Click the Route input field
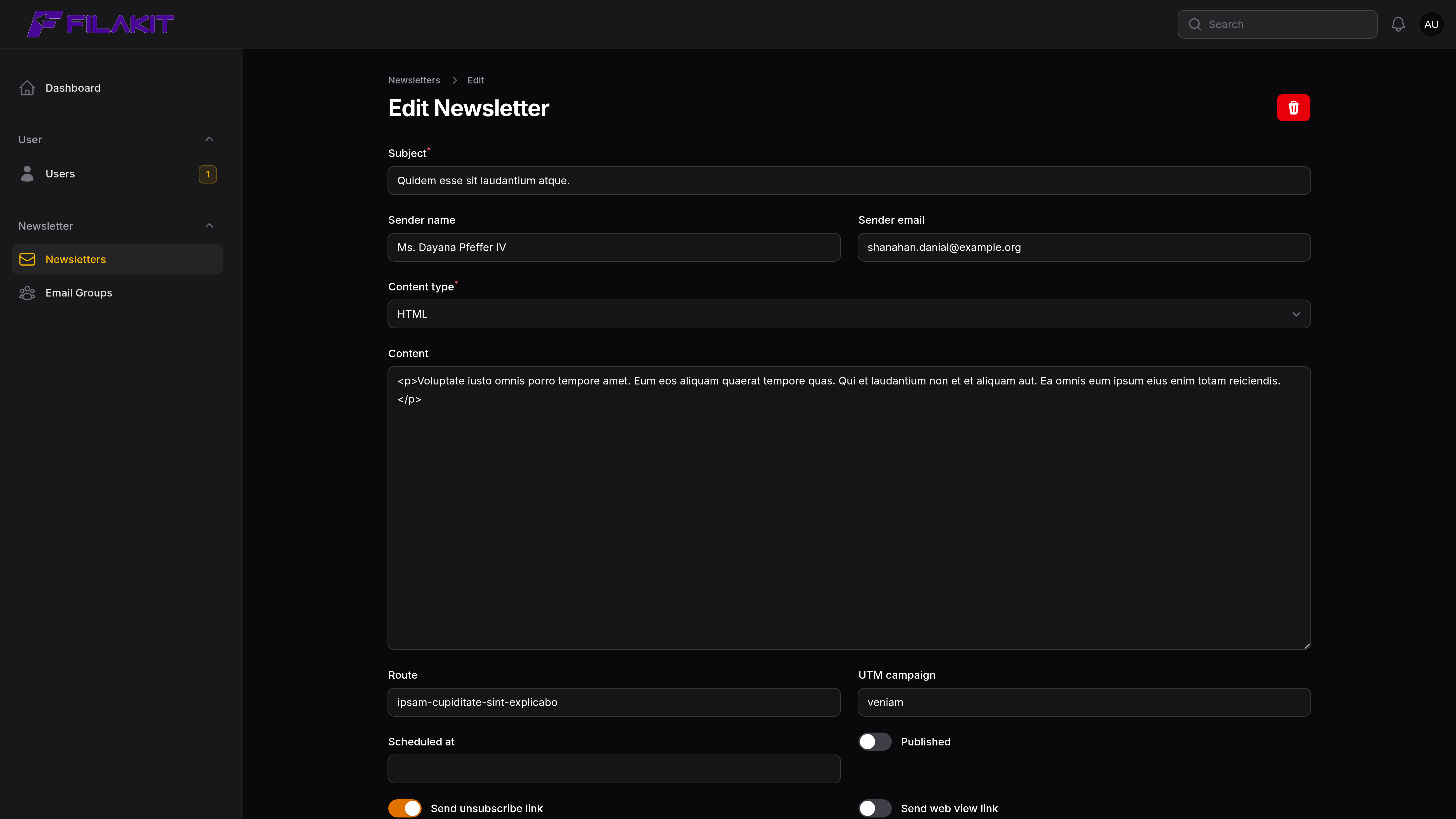The width and height of the screenshot is (1456, 819). (x=614, y=702)
